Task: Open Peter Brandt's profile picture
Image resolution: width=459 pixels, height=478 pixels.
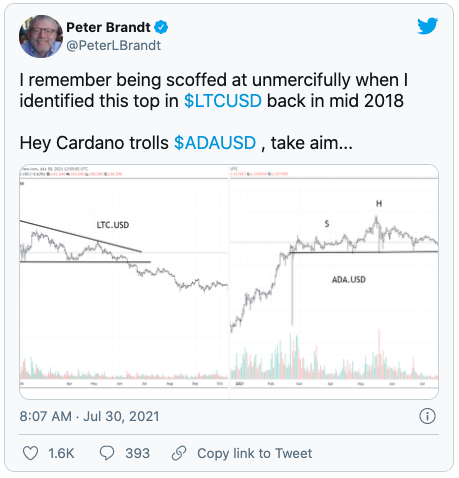Action: point(41,36)
